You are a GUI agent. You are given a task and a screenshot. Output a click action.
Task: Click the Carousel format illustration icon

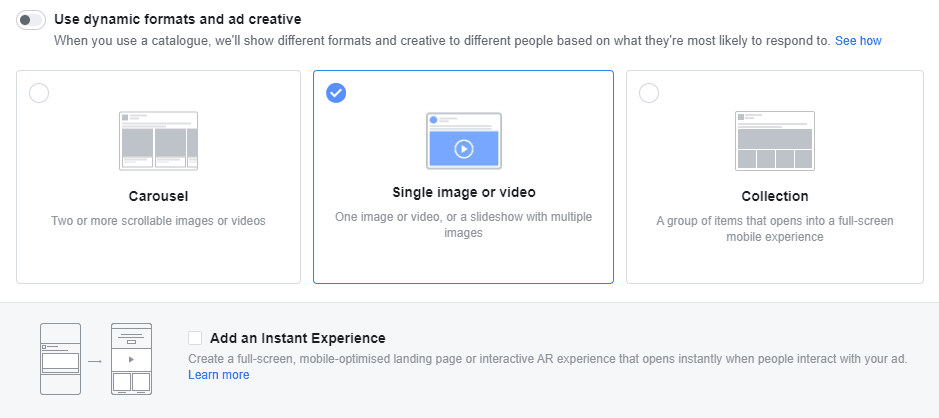158,140
